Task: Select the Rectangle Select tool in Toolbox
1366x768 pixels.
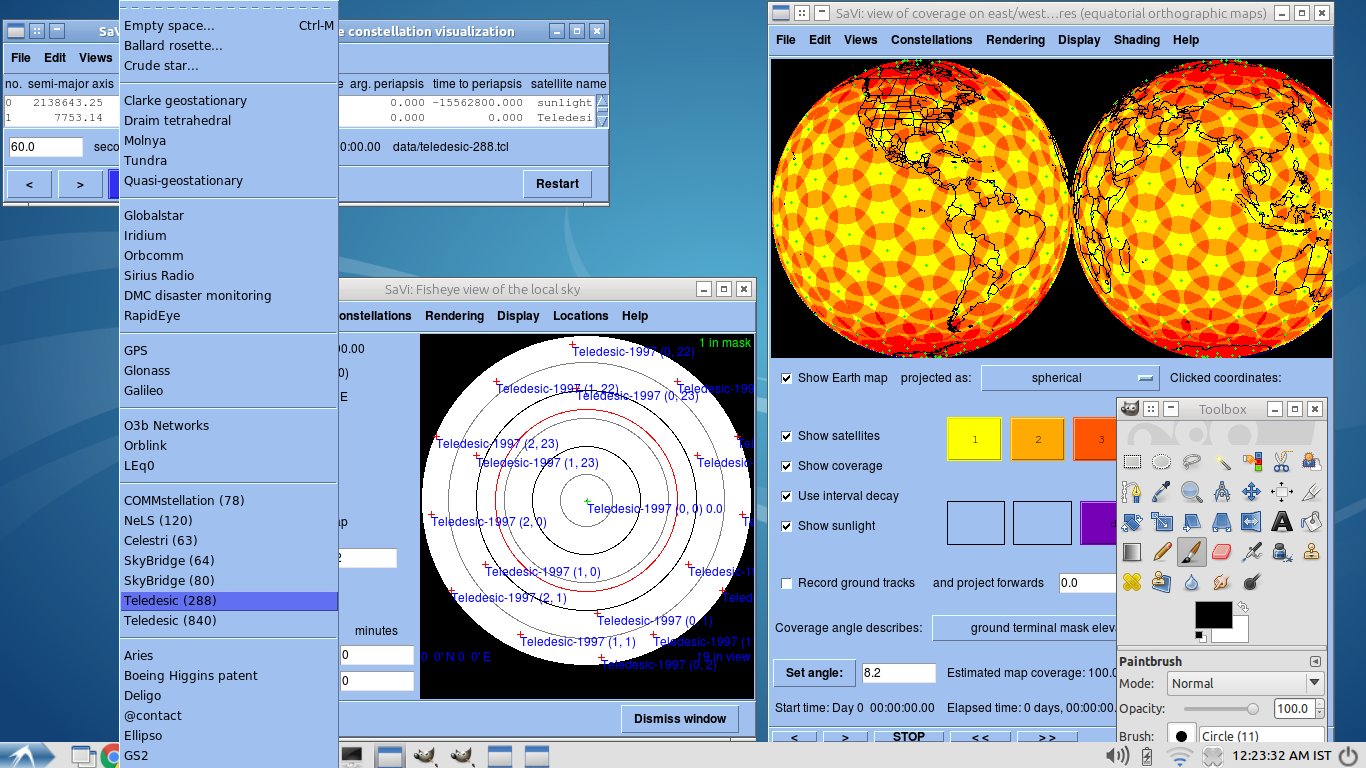Action: pyautogui.click(x=1132, y=462)
